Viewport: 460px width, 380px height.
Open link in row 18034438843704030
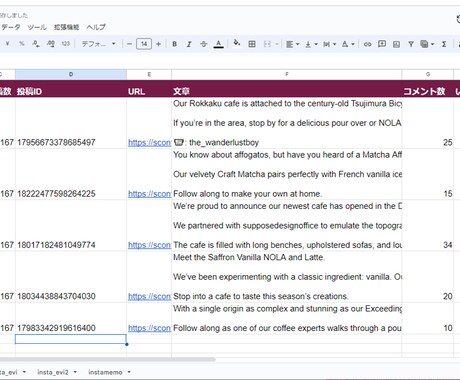pyautogui.click(x=149, y=297)
